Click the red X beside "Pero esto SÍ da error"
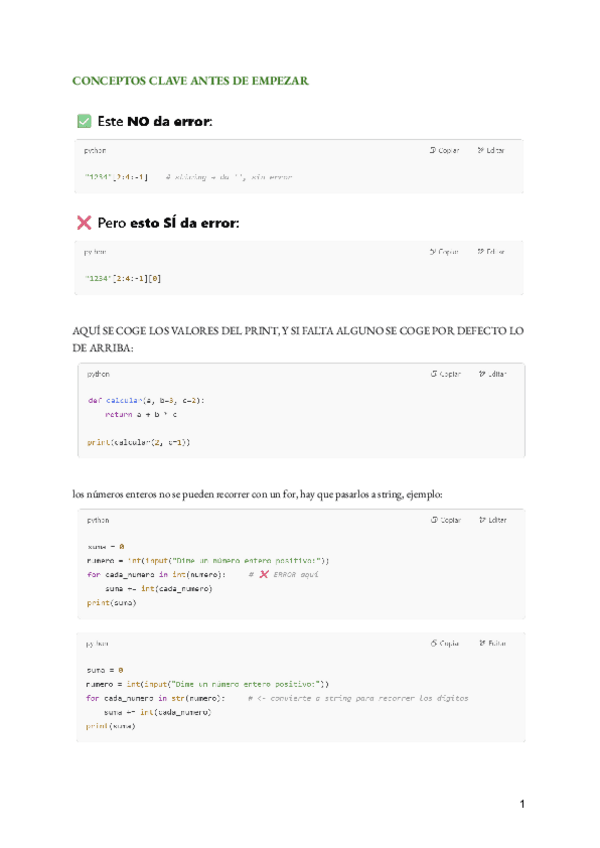Image resolution: width=600 pixels, height=848 pixels. point(84,222)
